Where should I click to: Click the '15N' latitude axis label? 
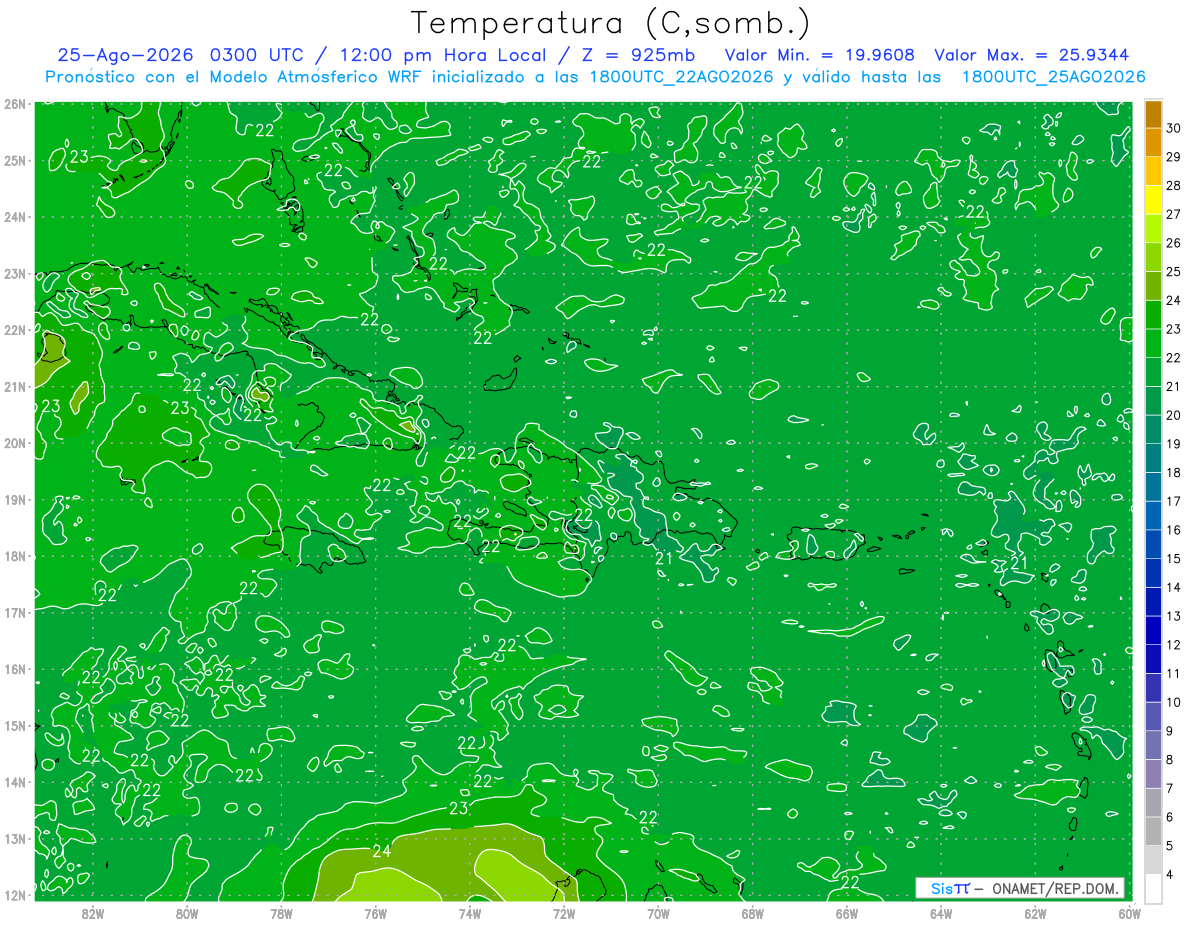tap(14, 725)
